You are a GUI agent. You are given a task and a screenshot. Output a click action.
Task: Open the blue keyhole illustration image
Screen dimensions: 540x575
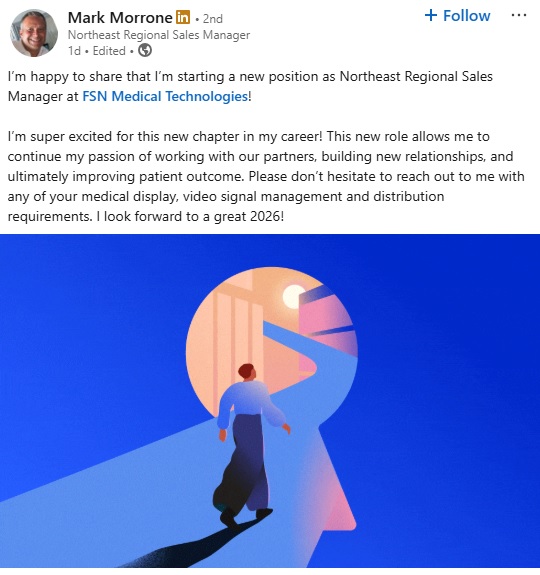(270, 401)
